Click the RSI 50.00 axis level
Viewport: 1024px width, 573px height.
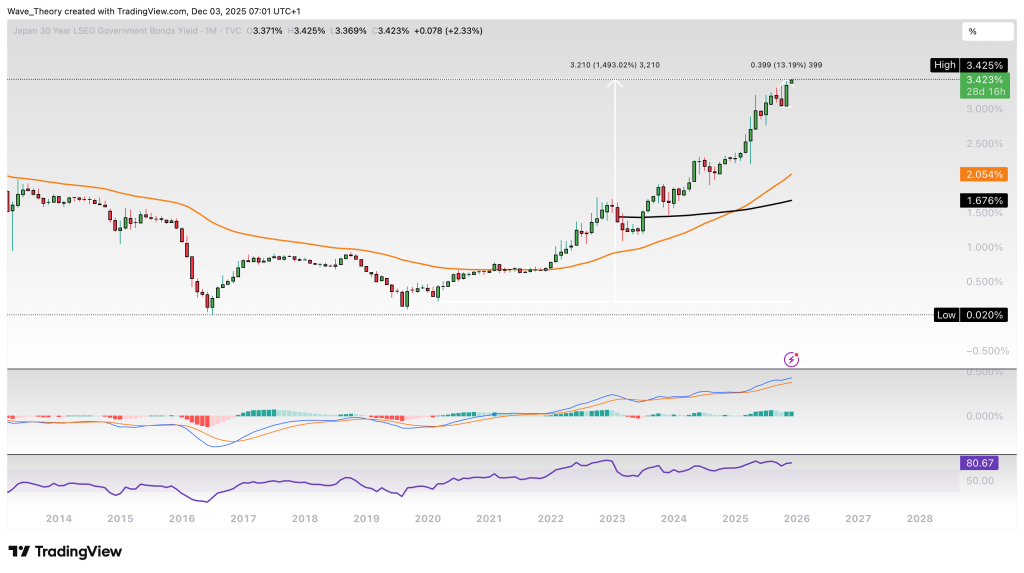(x=980, y=480)
